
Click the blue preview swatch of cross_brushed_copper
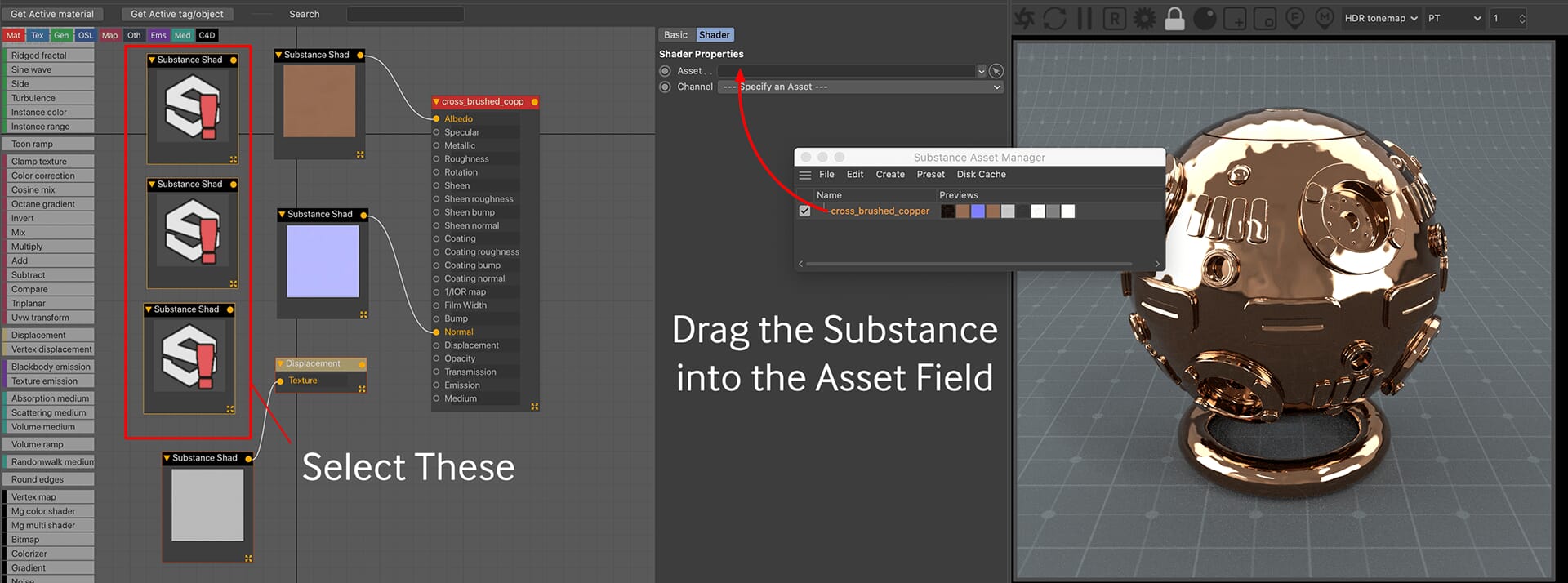pyautogui.click(x=978, y=211)
